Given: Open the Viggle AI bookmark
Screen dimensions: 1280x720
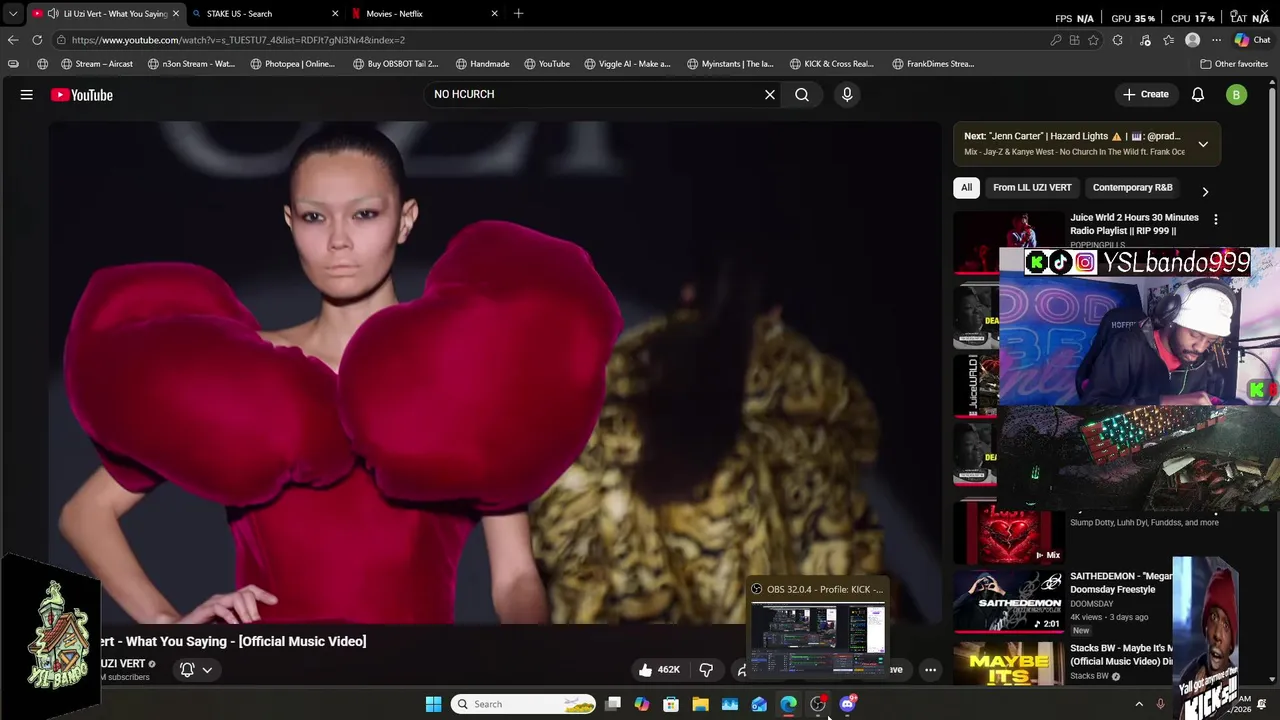Looking at the screenshot, I should 626,64.
